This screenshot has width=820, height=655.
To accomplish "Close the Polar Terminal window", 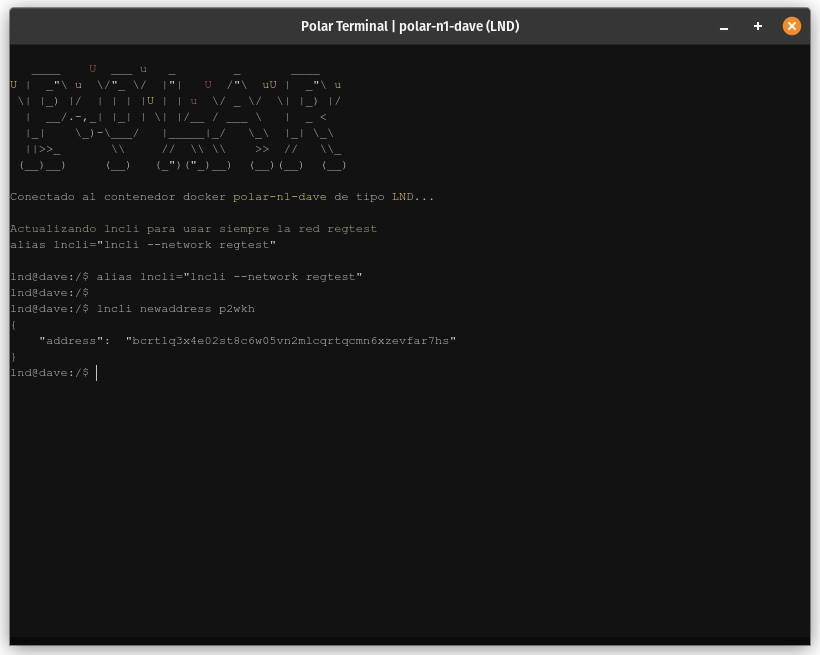I will (x=791, y=26).
